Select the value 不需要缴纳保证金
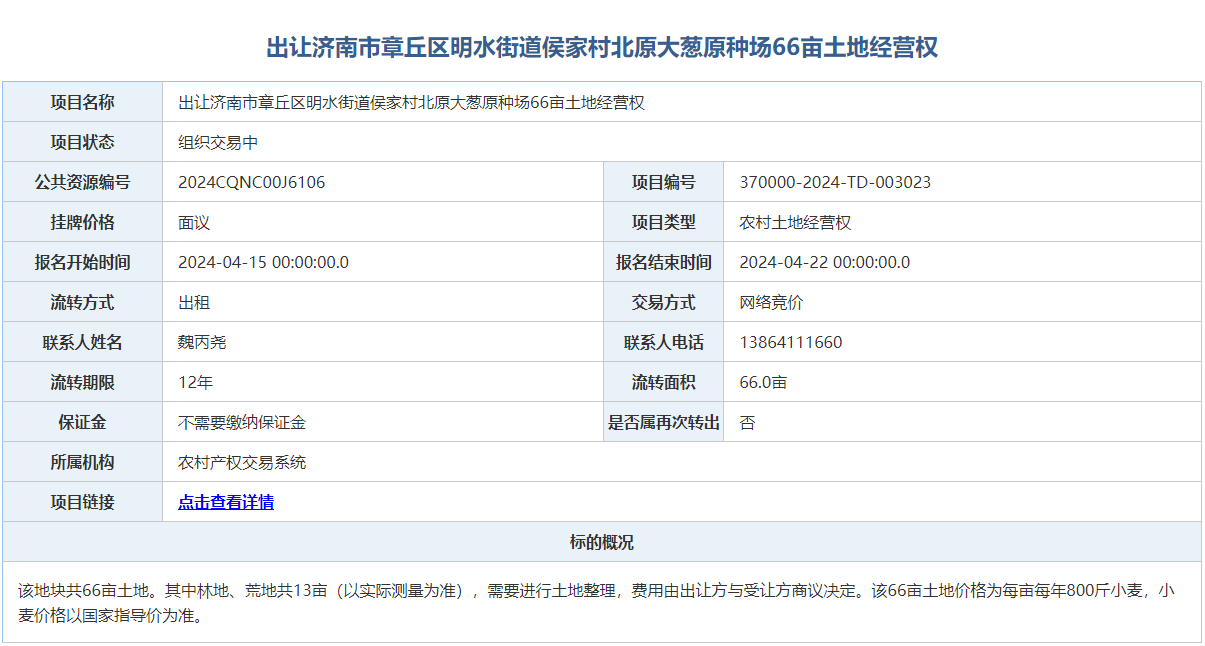Viewport: 1205px width, 646px height. click(x=242, y=422)
